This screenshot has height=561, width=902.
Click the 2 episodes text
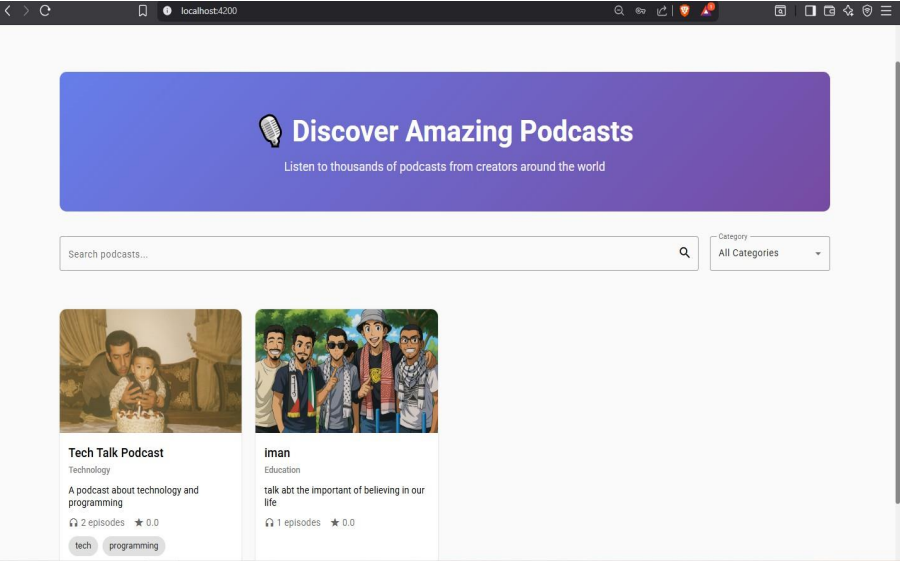click(x=102, y=522)
